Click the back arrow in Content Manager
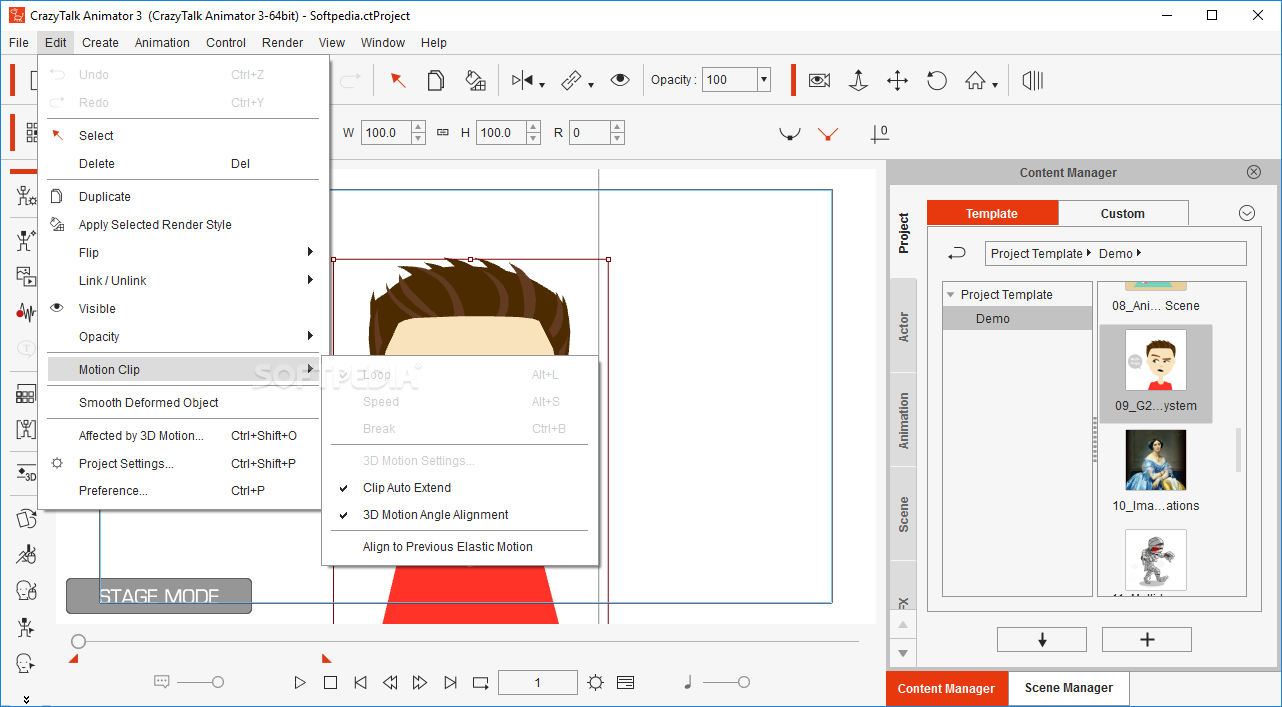 tap(957, 254)
